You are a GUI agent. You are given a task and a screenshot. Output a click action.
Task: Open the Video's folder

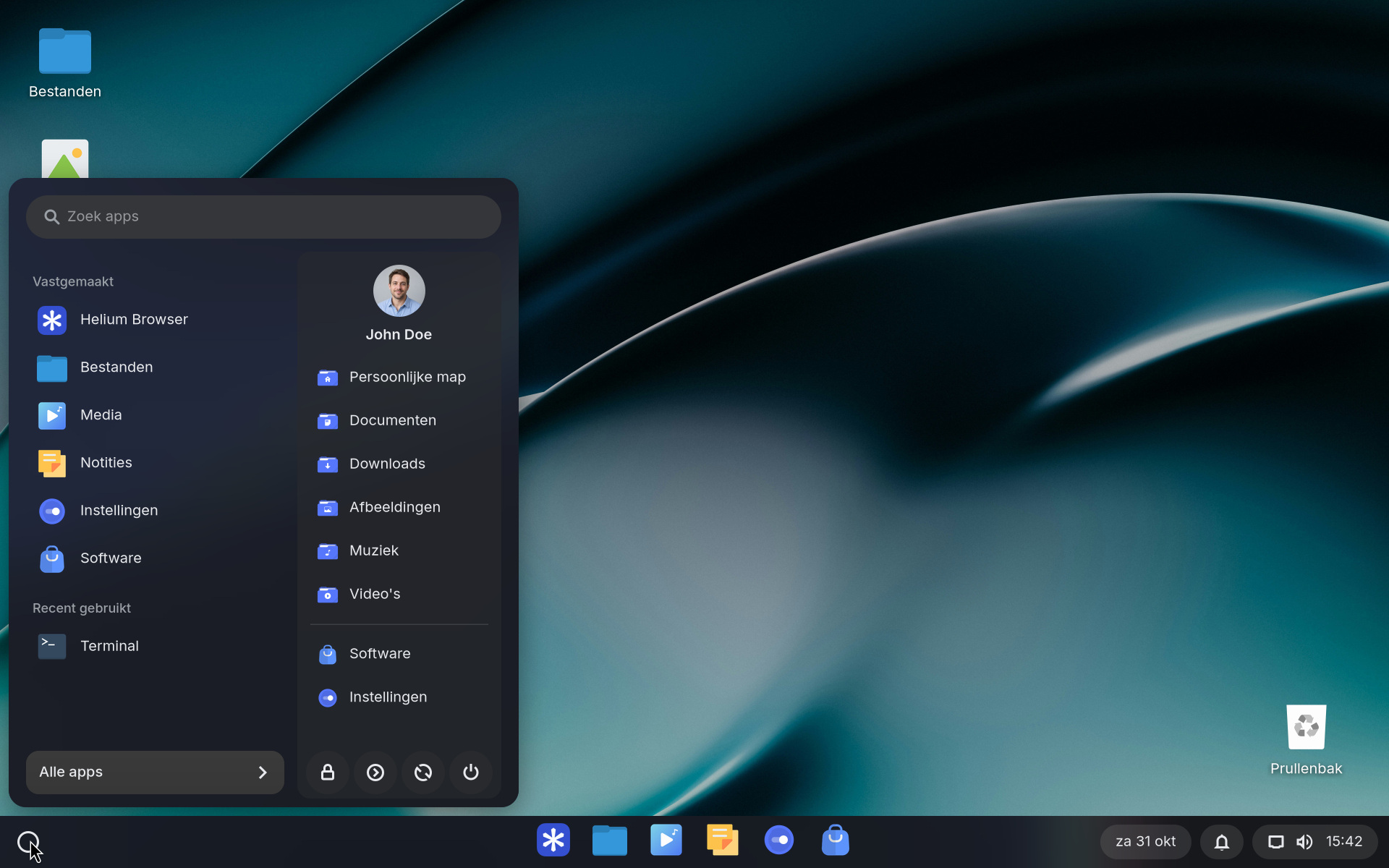pos(399,594)
